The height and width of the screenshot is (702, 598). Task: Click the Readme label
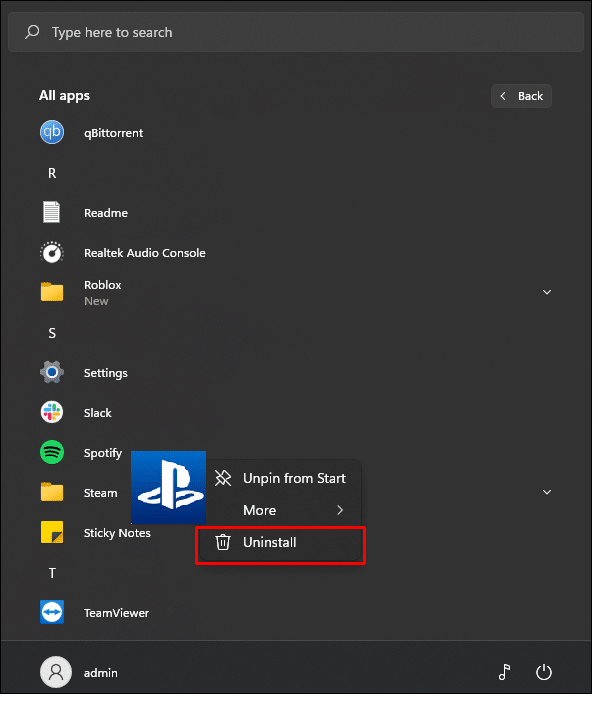(x=107, y=214)
